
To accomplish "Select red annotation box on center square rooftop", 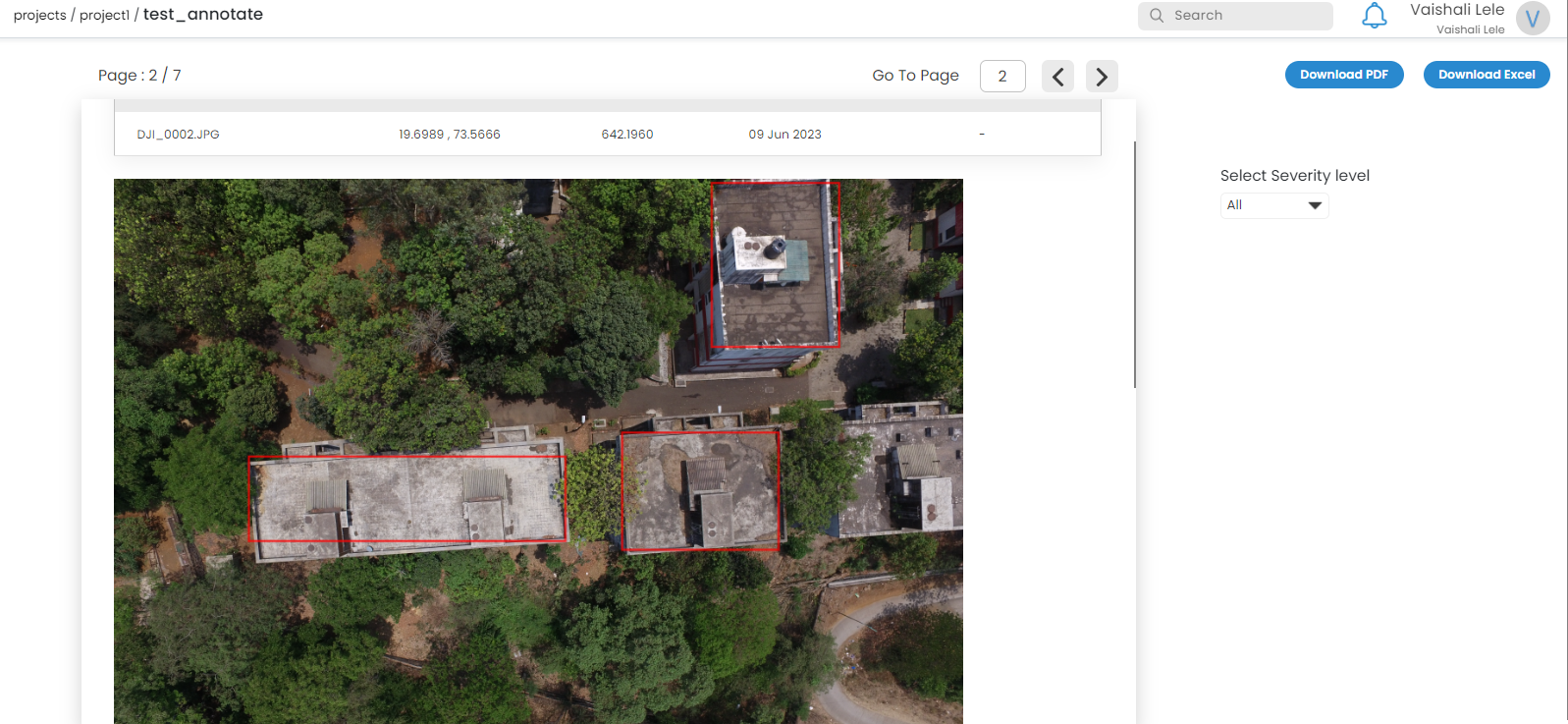I will (699, 490).
